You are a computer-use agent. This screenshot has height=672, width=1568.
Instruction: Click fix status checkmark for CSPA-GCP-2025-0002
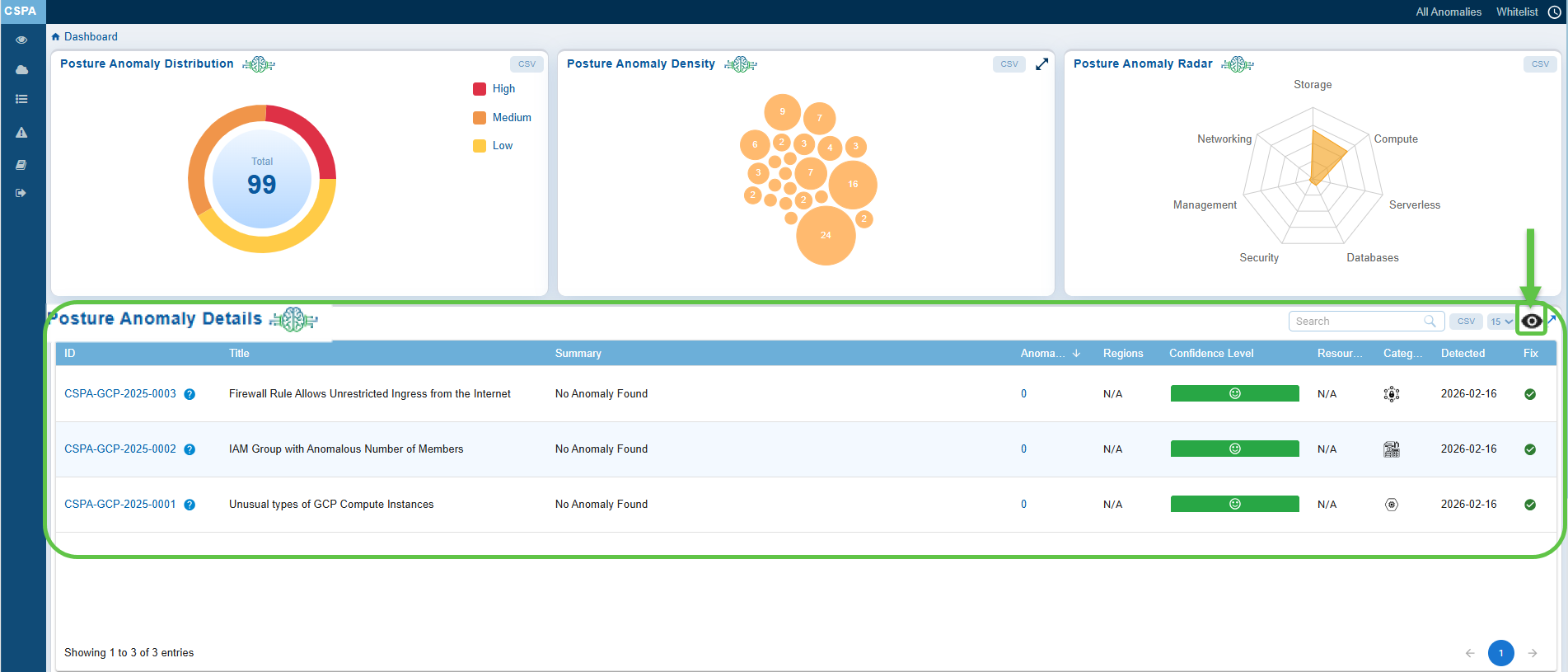click(x=1530, y=449)
